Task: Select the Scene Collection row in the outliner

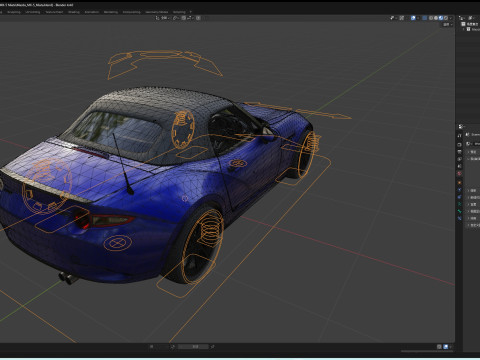Action: click(x=470, y=24)
